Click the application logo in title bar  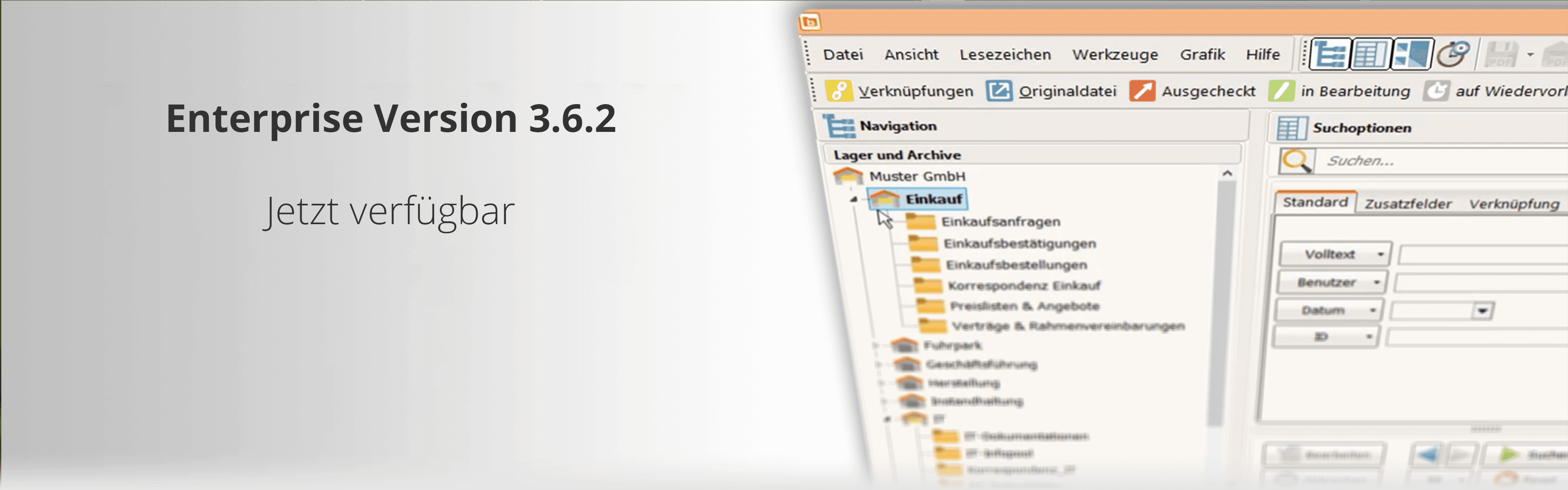[810, 22]
